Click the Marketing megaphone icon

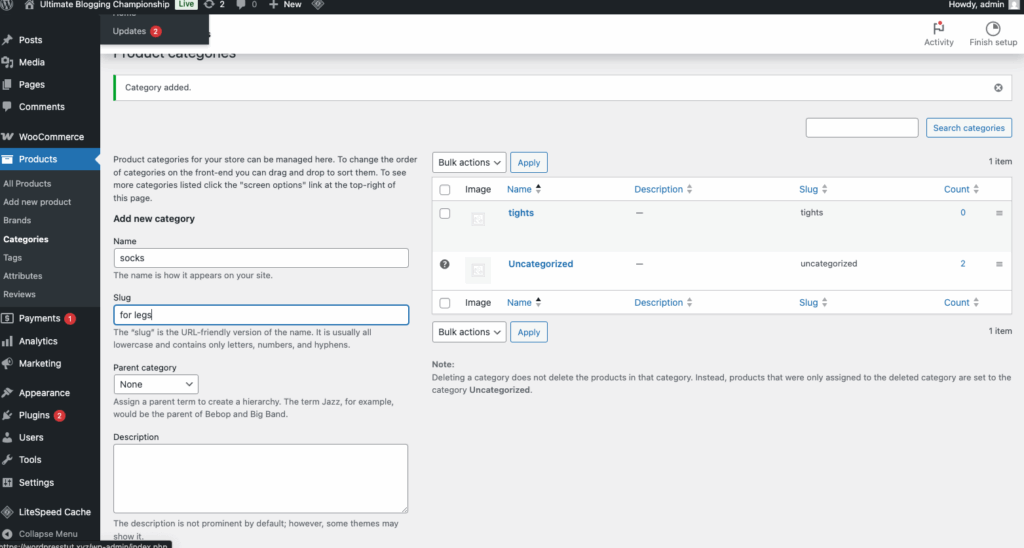coord(7,363)
